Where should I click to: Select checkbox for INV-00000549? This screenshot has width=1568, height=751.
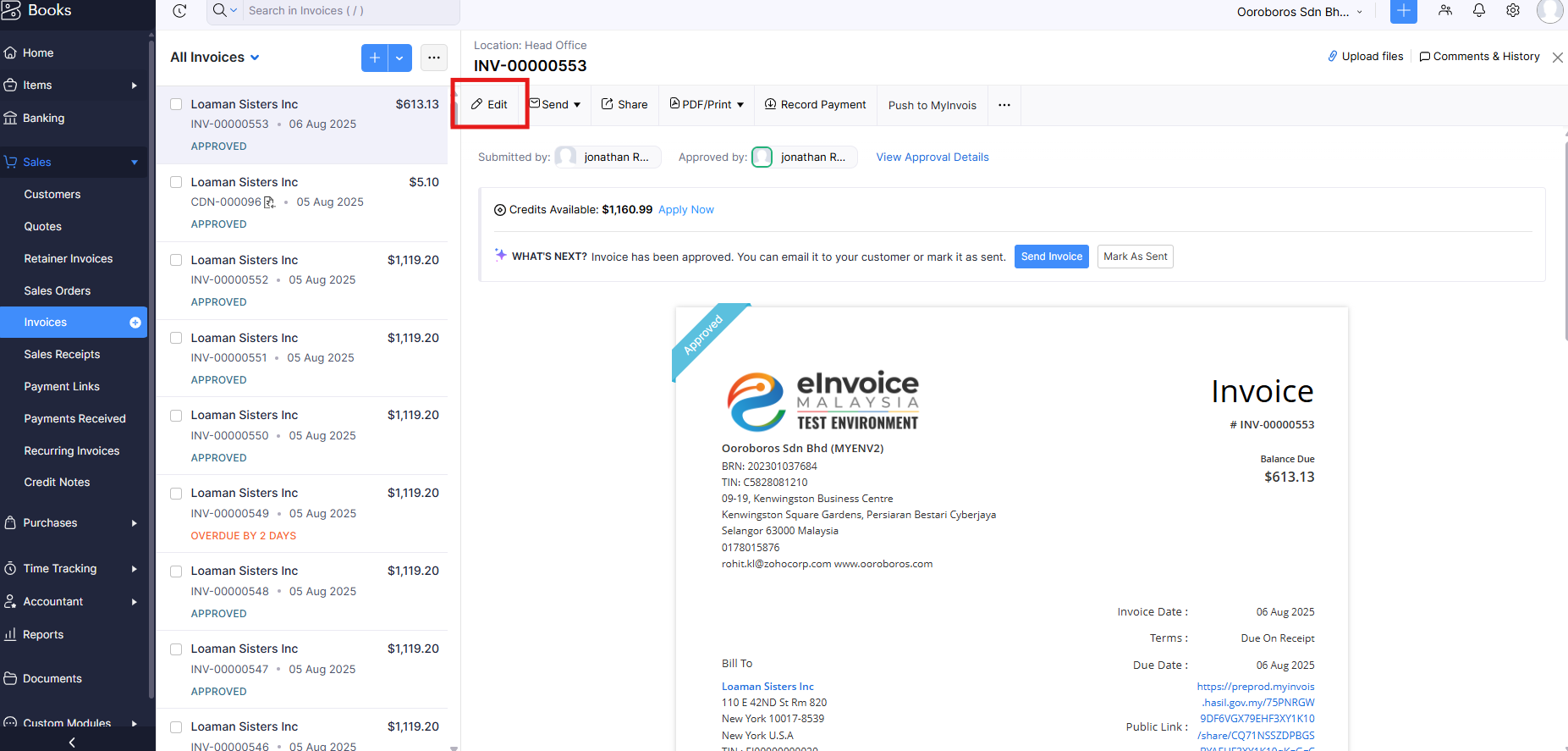pyautogui.click(x=176, y=494)
